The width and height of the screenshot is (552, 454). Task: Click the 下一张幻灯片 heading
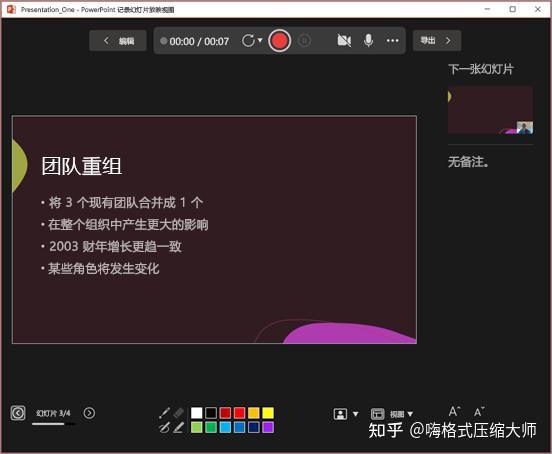tap(481, 69)
